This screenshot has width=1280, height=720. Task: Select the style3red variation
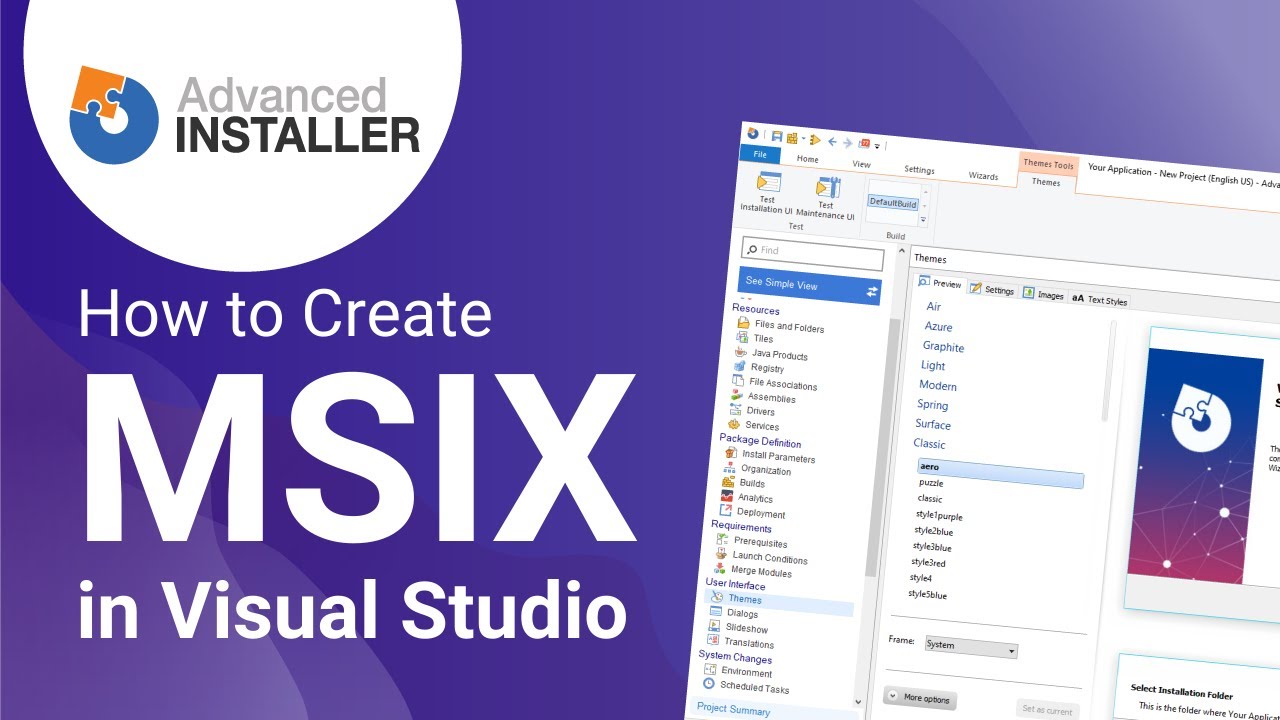928,562
